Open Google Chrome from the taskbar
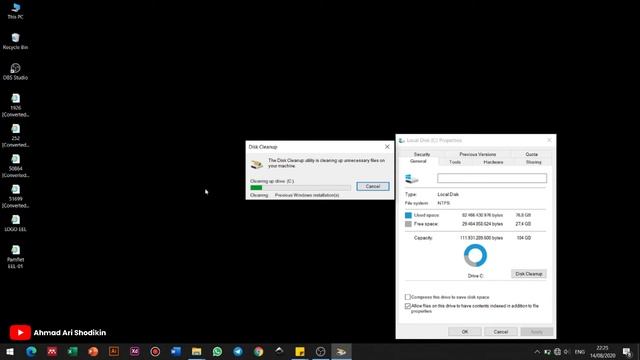This screenshot has height=360, width=640. tap(258, 351)
